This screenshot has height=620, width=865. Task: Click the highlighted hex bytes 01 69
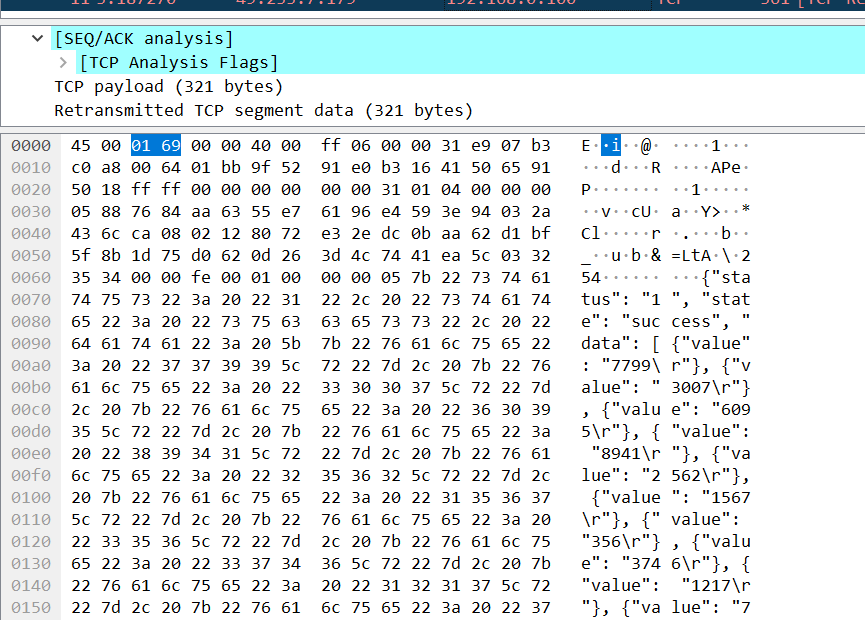[155, 146]
